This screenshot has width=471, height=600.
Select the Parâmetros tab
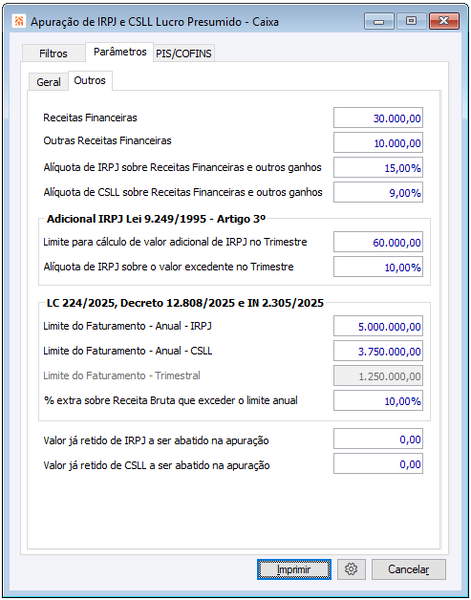(120, 51)
